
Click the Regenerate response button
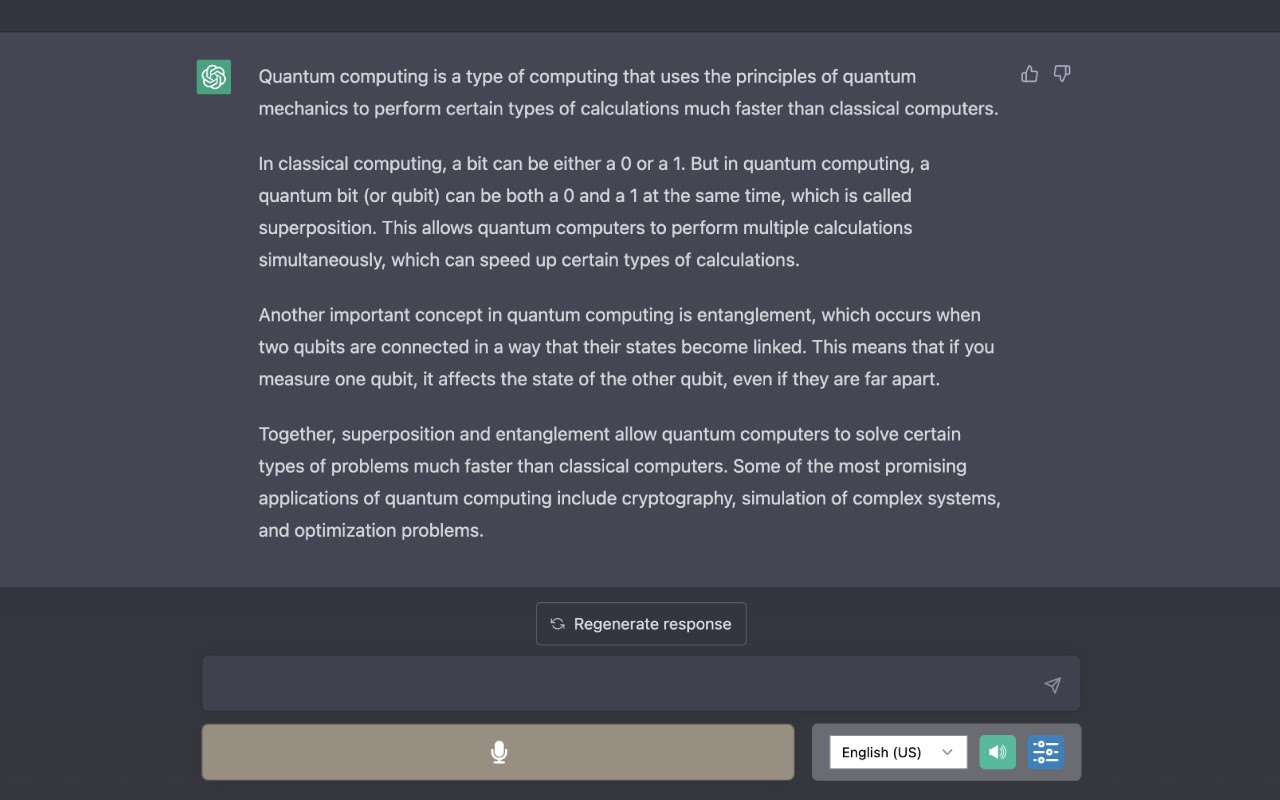pyautogui.click(x=641, y=624)
